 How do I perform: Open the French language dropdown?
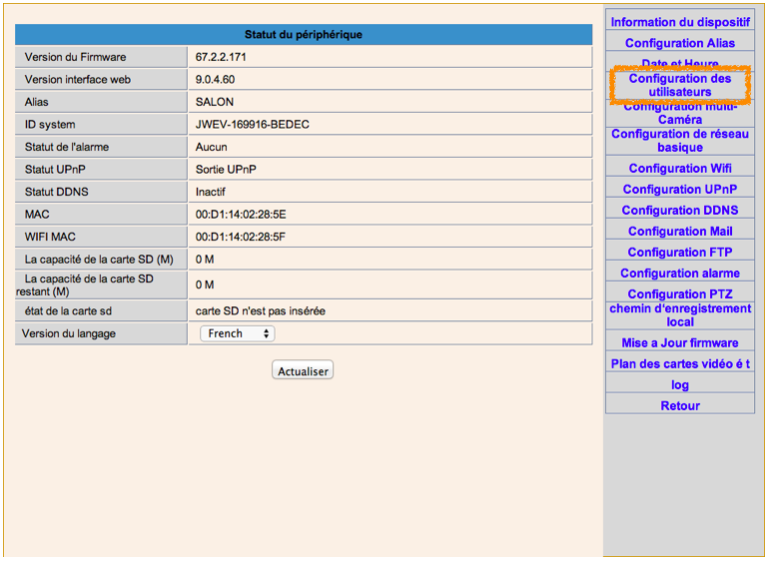[x=237, y=334]
